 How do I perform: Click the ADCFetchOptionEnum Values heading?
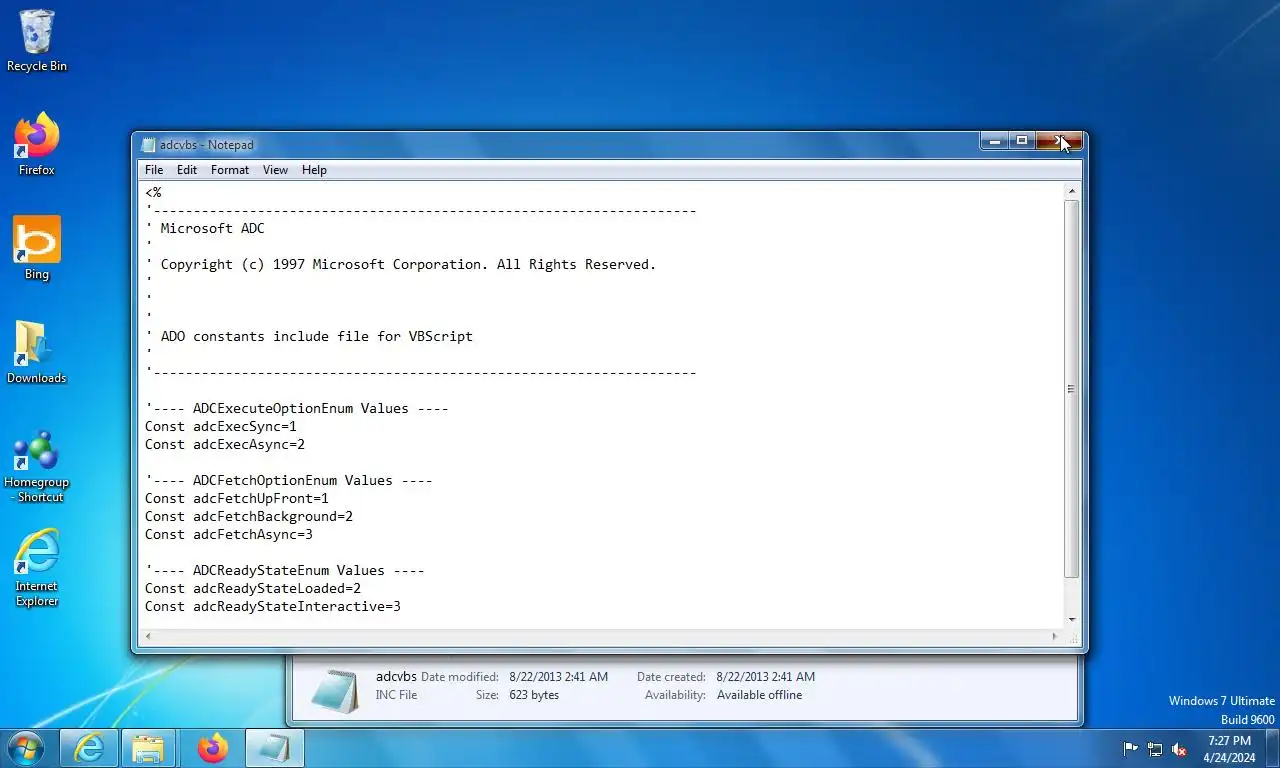click(289, 481)
